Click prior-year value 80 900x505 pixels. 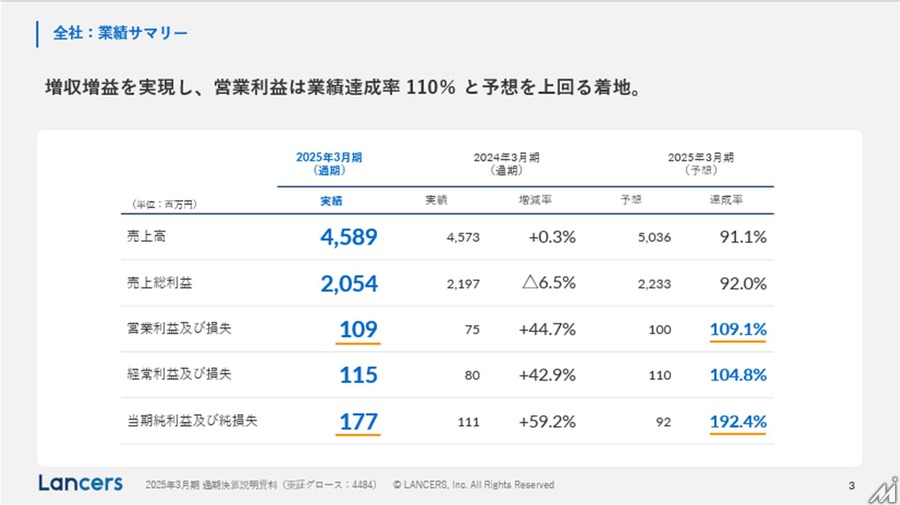[472, 375]
